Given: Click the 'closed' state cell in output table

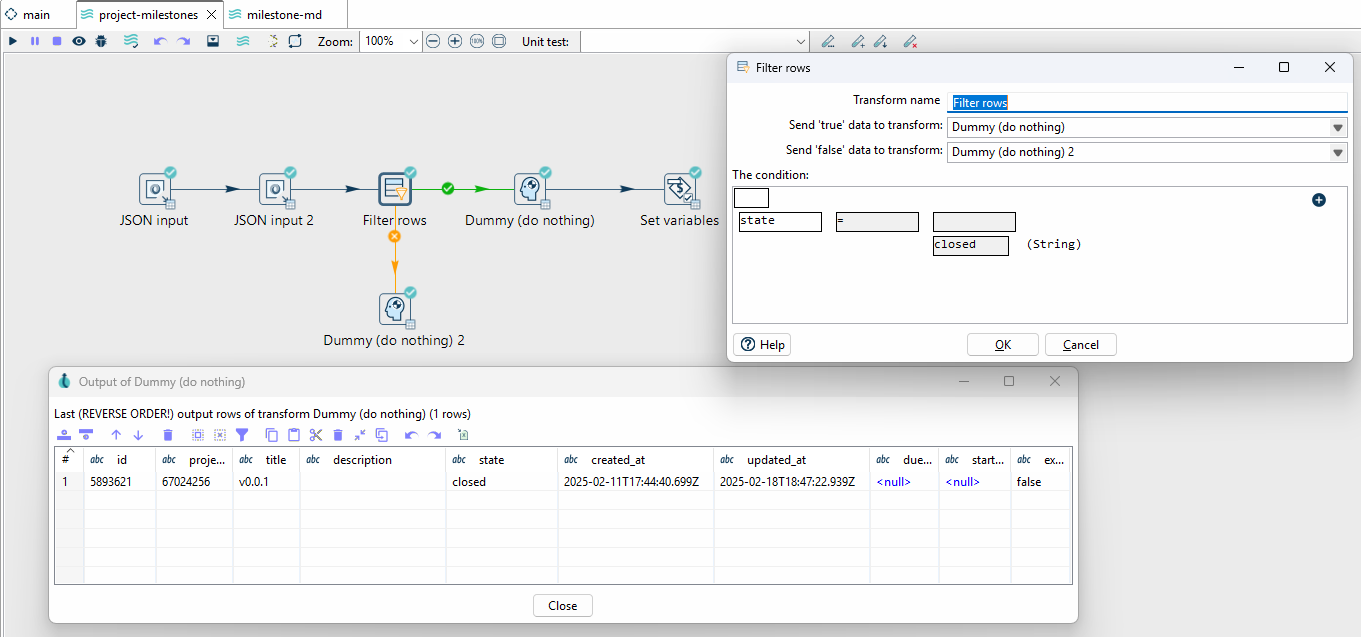Looking at the screenshot, I should coord(502,482).
